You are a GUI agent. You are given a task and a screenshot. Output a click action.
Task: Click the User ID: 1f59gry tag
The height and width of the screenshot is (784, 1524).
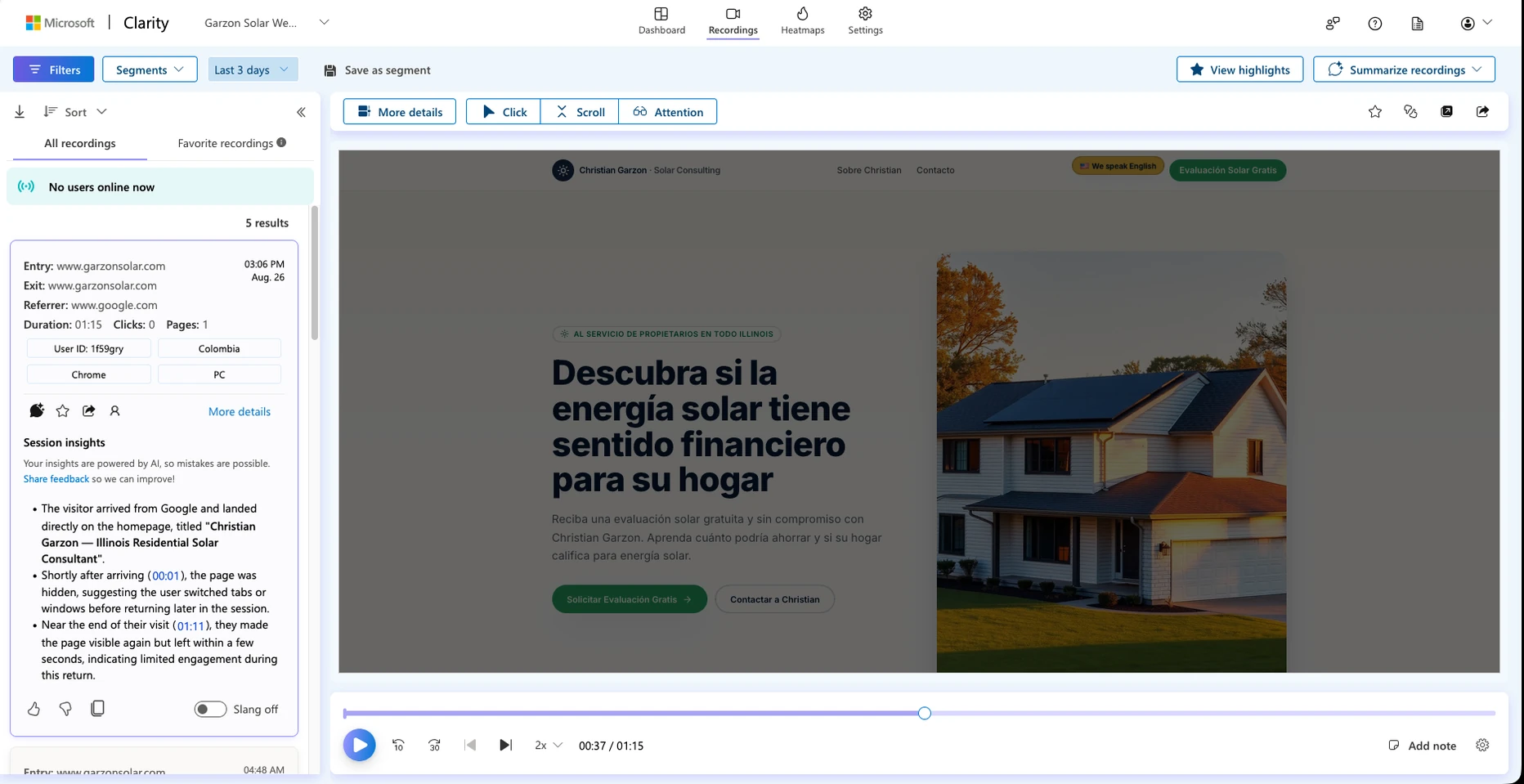click(x=89, y=348)
